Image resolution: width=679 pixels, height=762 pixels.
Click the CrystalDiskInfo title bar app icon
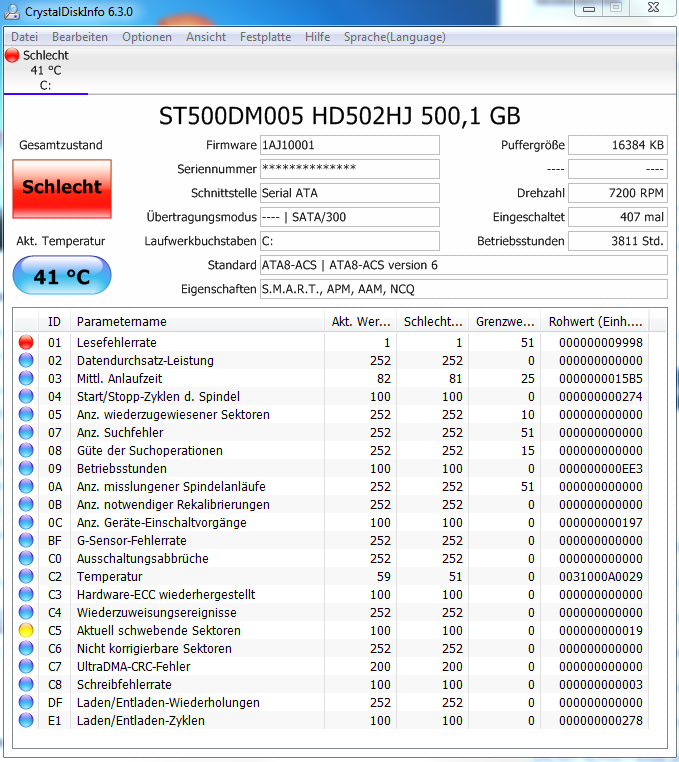[12, 12]
